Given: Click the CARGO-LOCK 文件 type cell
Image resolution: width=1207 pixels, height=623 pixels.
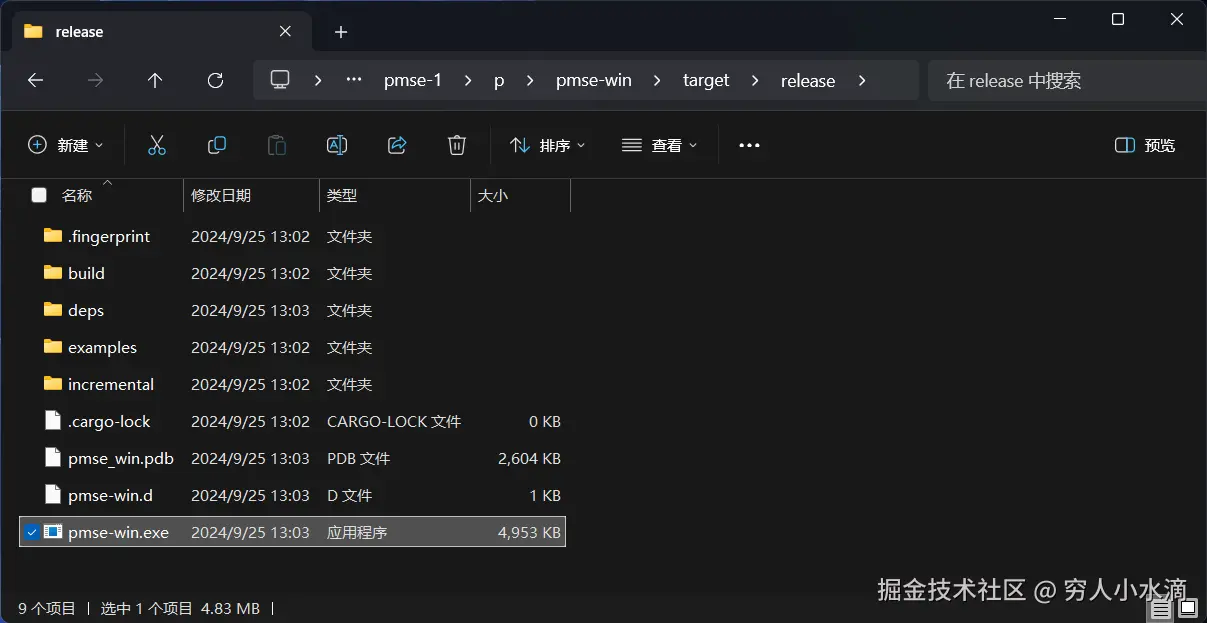Looking at the screenshot, I should [394, 422].
